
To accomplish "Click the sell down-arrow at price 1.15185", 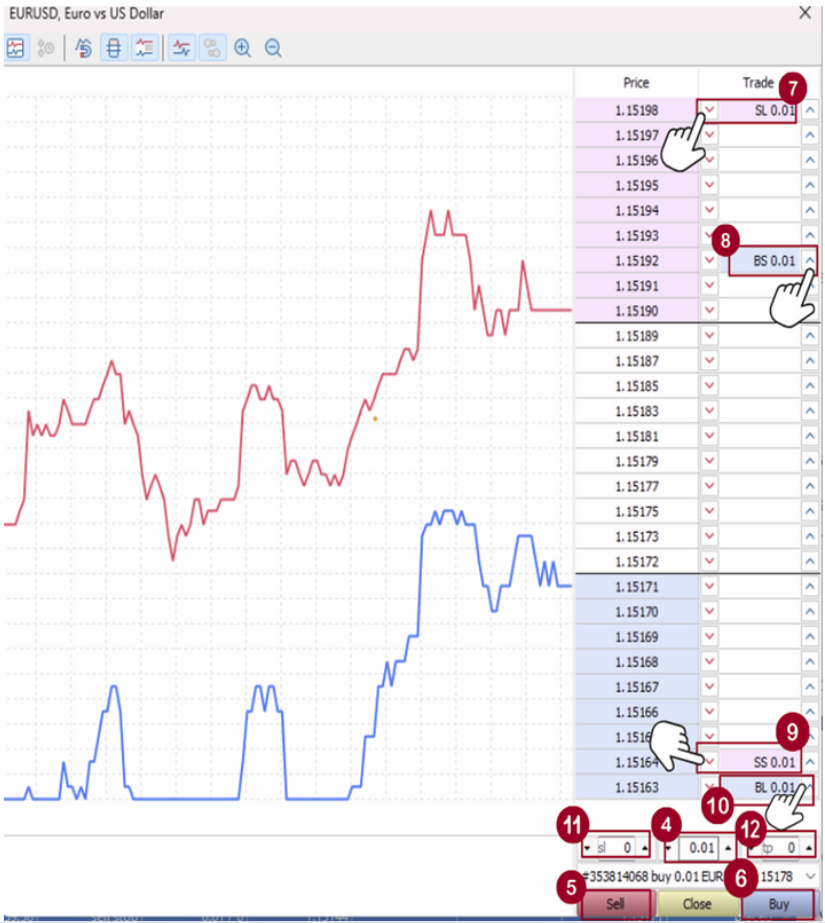I will (710, 386).
